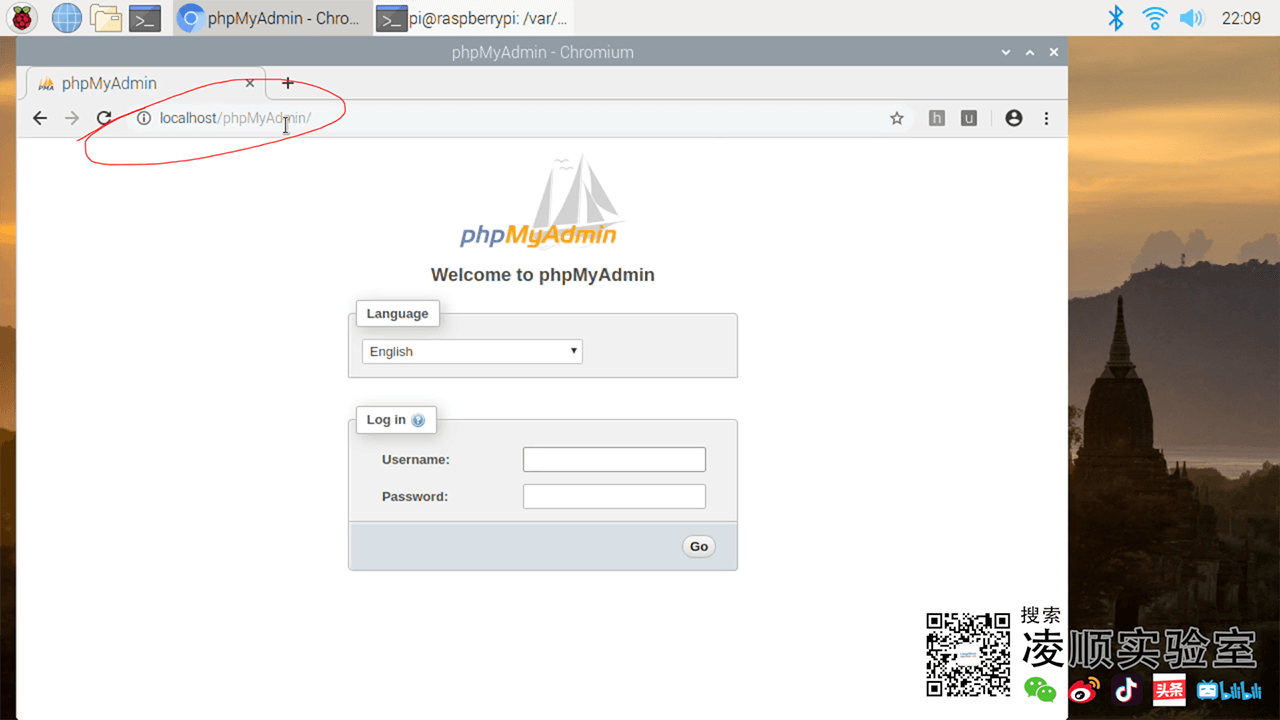Click the volume speaker icon
Screen dimensions: 1280x720
[1191, 18]
